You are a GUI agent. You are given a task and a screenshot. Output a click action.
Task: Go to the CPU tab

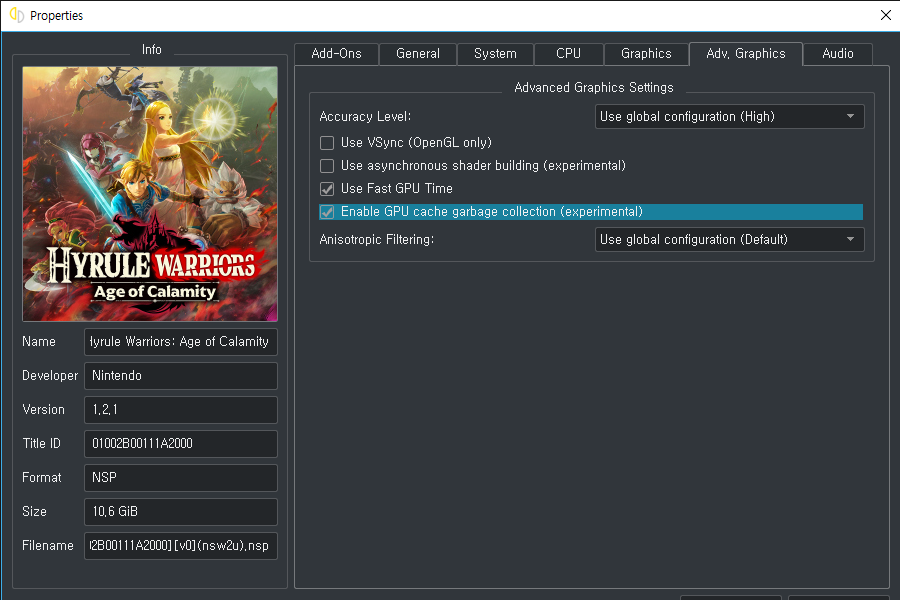(568, 54)
